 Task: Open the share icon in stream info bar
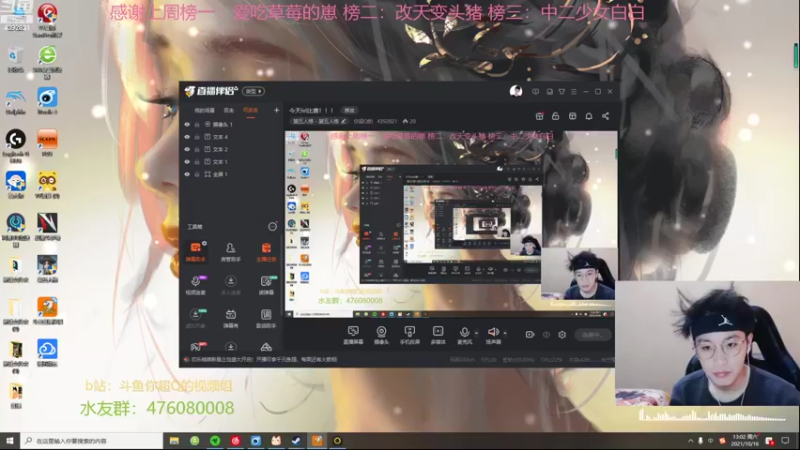click(x=606, y=116)
